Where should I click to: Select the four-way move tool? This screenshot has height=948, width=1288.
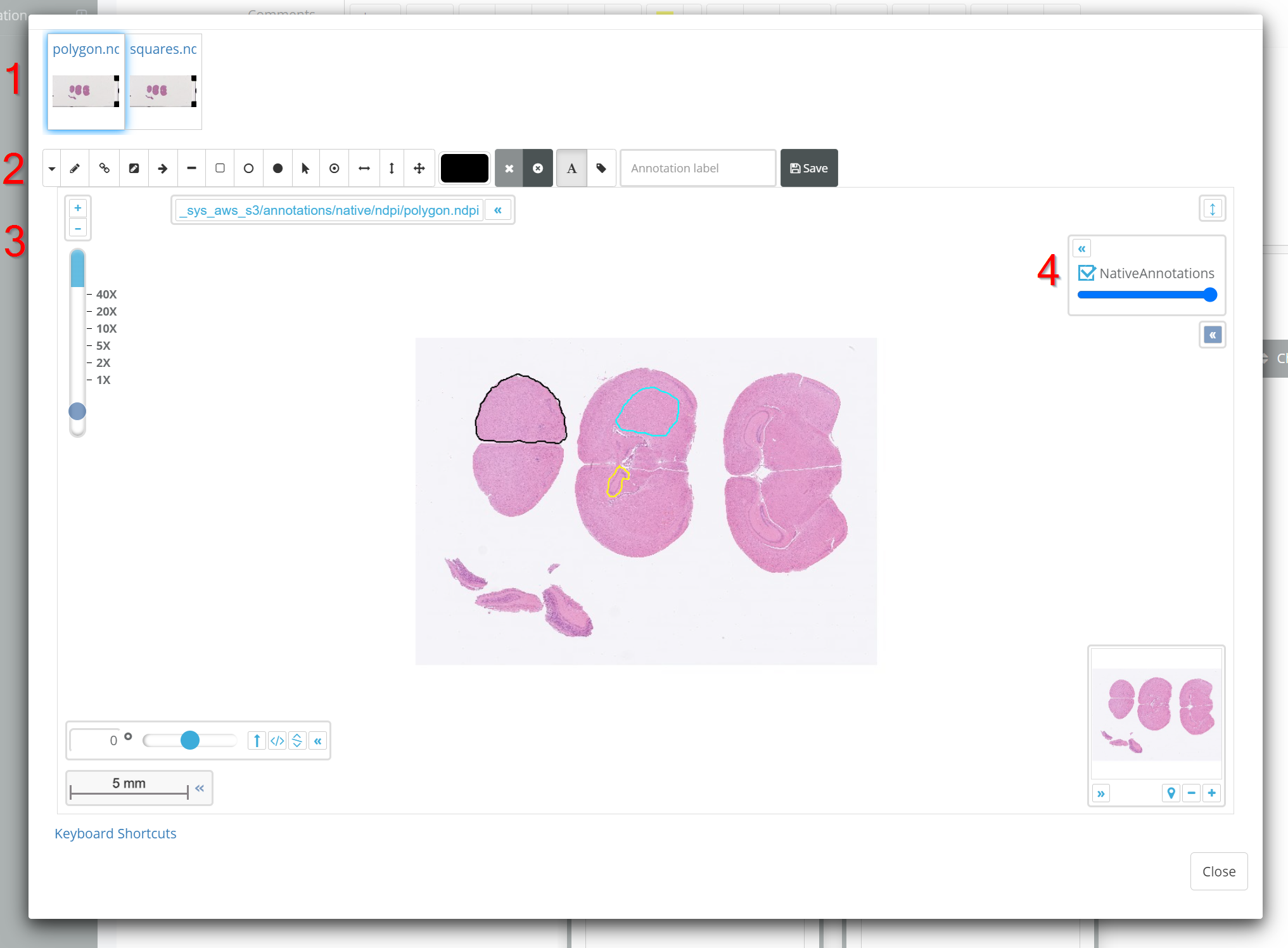tap(419, 169)
